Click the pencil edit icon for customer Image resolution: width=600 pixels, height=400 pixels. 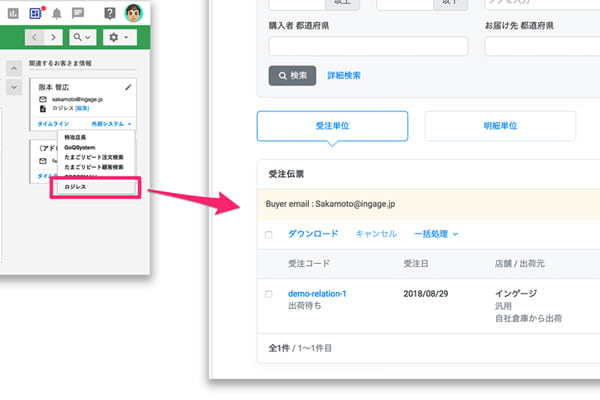(127, 88)
